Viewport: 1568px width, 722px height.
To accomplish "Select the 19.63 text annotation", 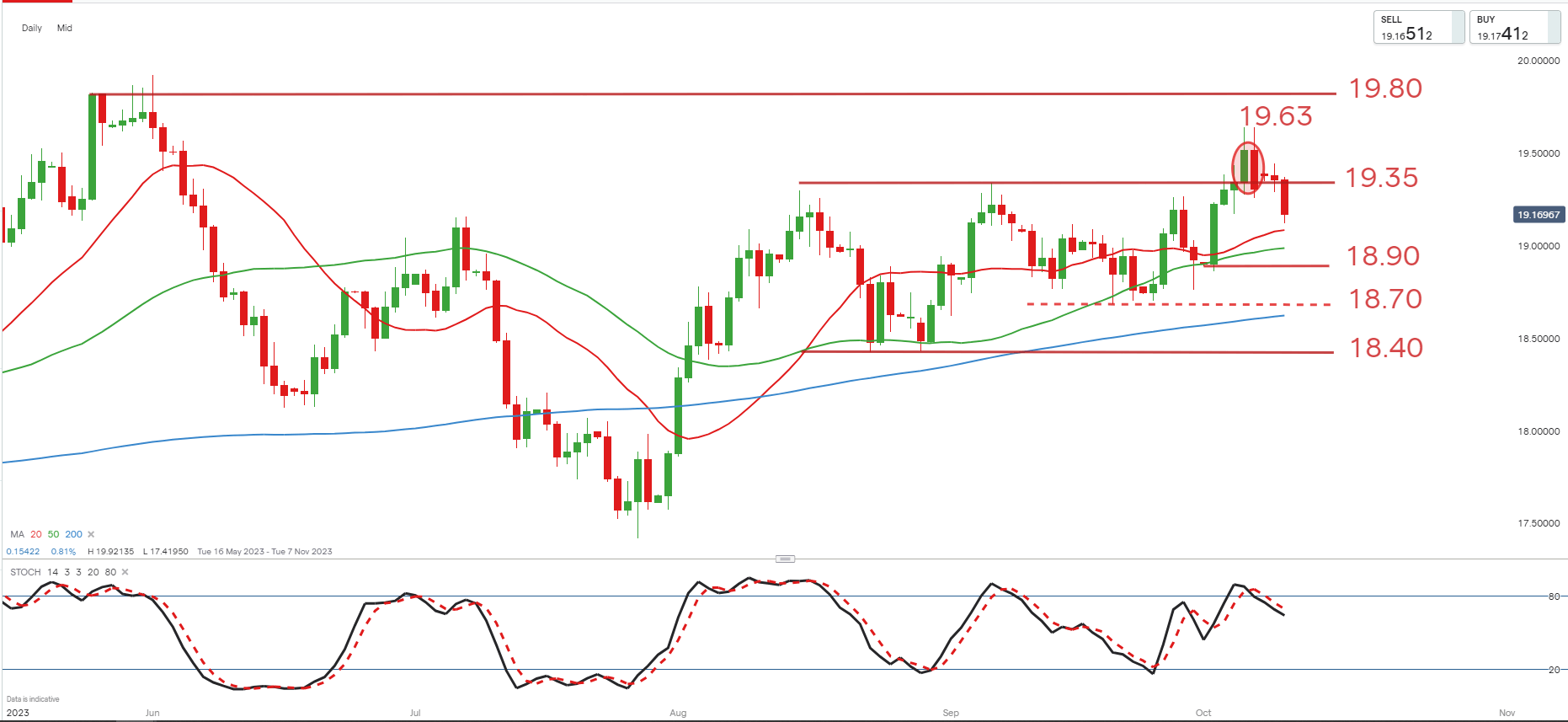I will (x=1276, y=116).
